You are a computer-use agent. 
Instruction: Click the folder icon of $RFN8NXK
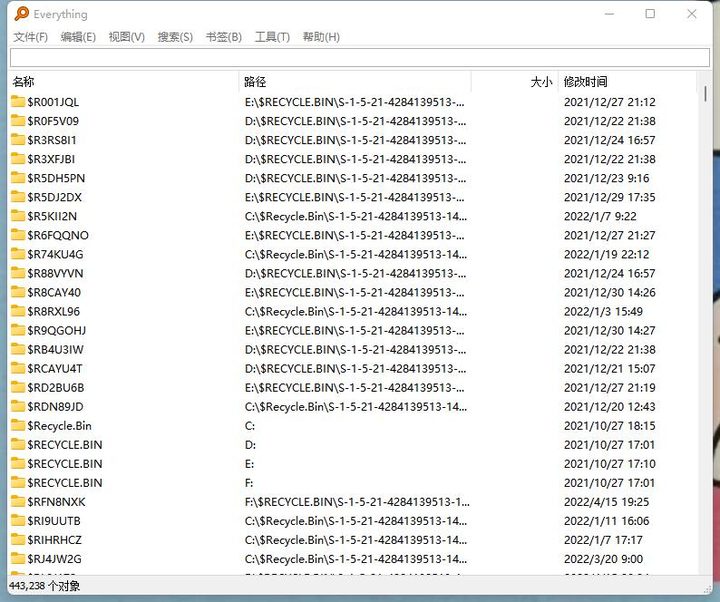tap(18, 502)
